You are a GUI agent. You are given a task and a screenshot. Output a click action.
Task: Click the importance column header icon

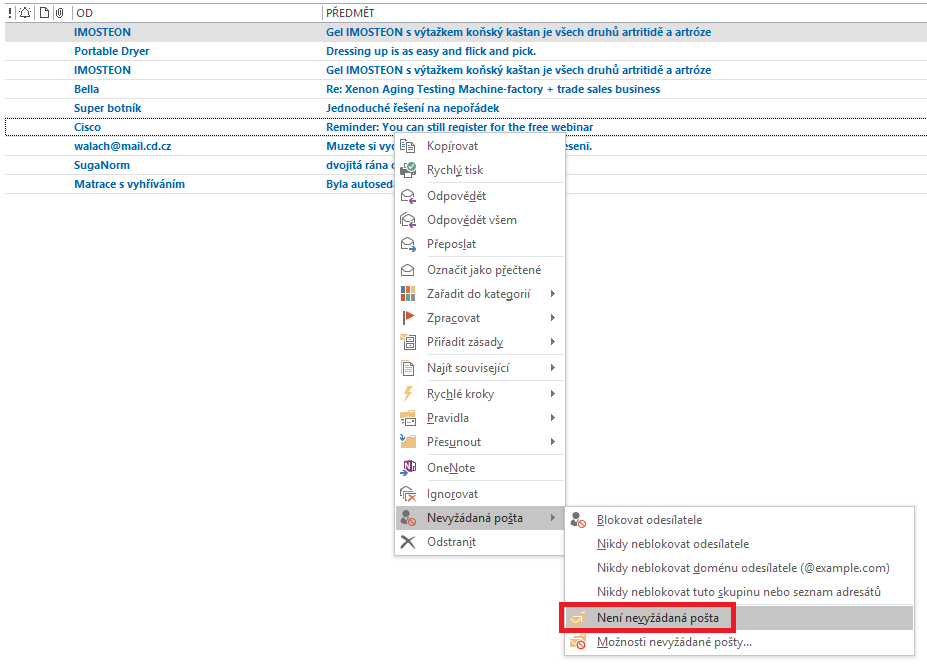[10, 13]
